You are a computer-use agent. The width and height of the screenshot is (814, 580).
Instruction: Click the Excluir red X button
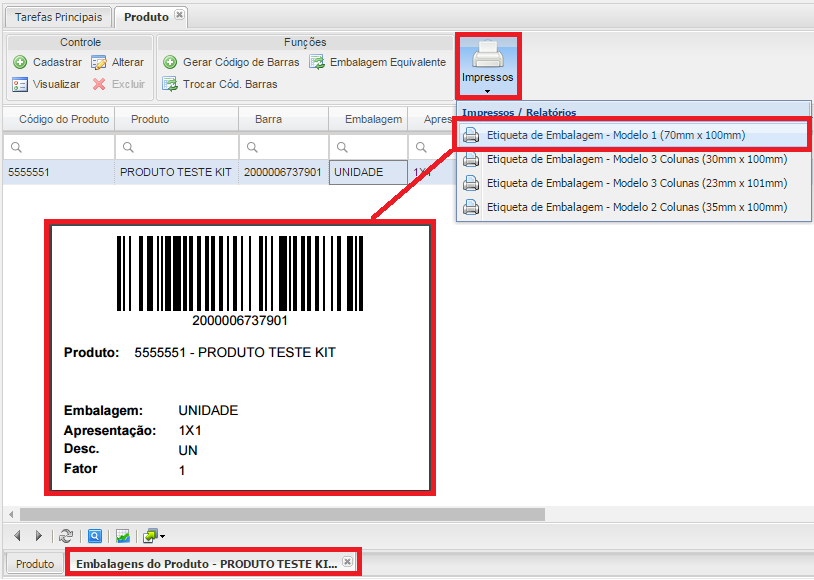click(118, 84)
